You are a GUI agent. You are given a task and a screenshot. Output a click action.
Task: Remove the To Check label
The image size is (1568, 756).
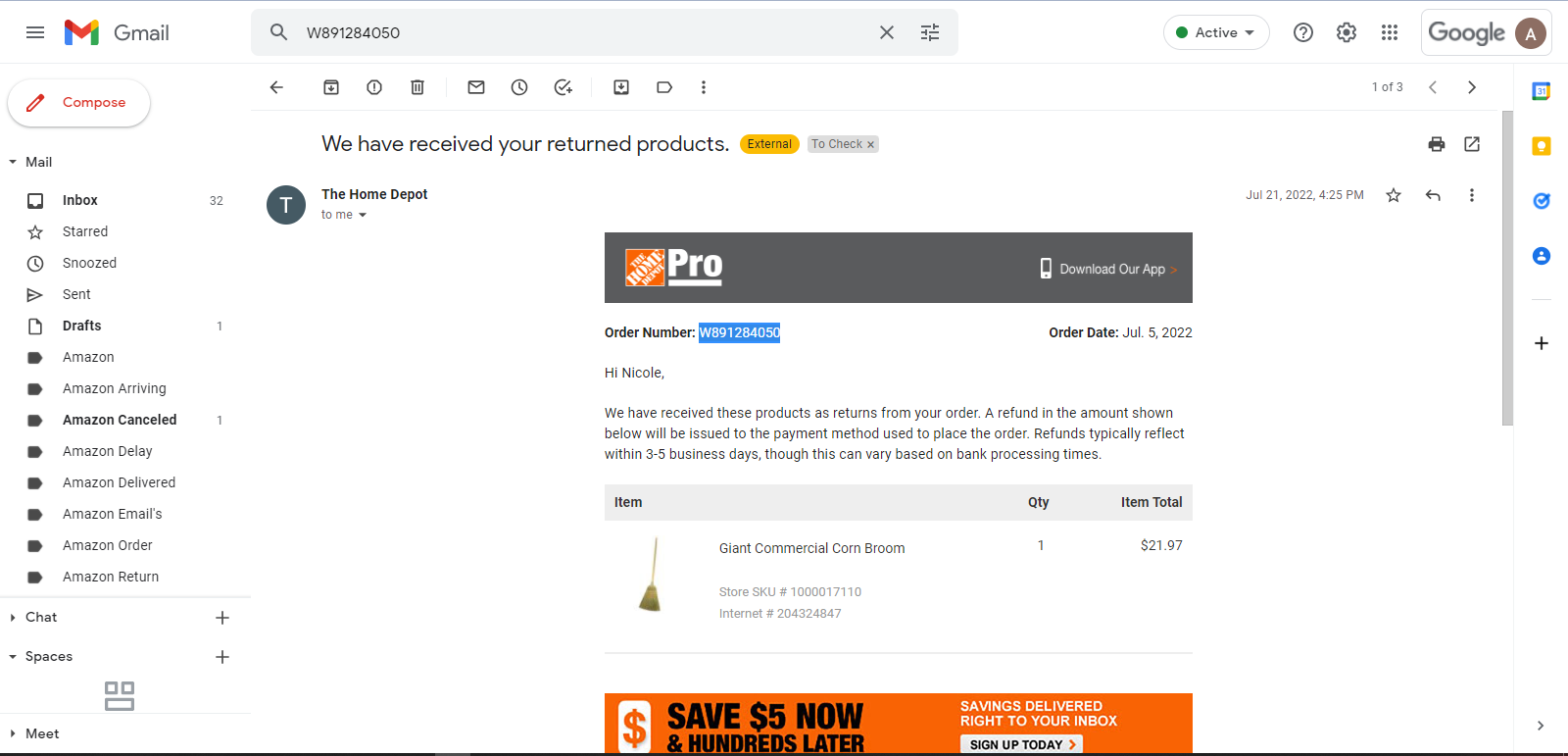tap(870, 144)
